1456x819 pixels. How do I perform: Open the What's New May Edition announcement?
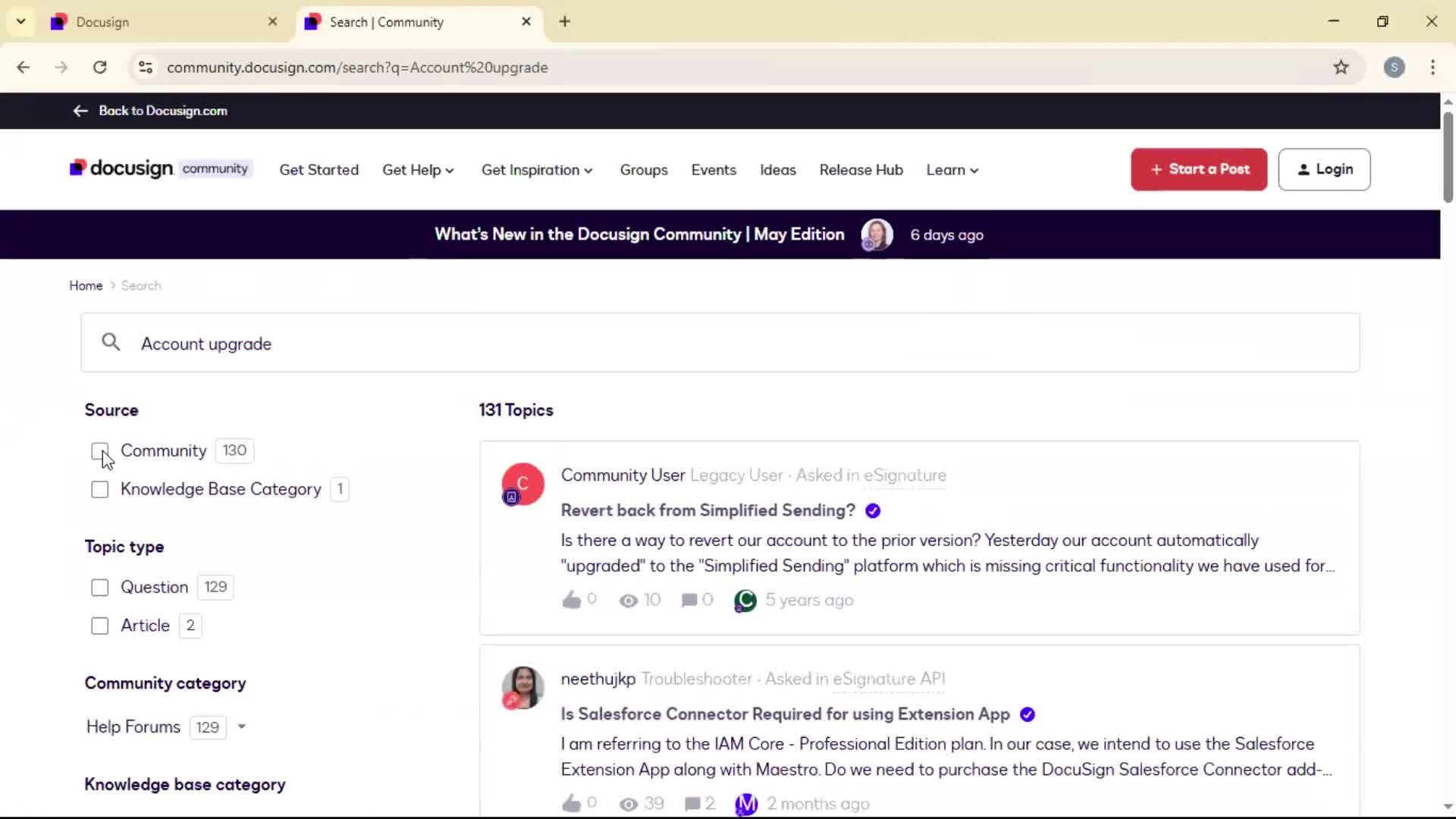[x=639, y=234]
